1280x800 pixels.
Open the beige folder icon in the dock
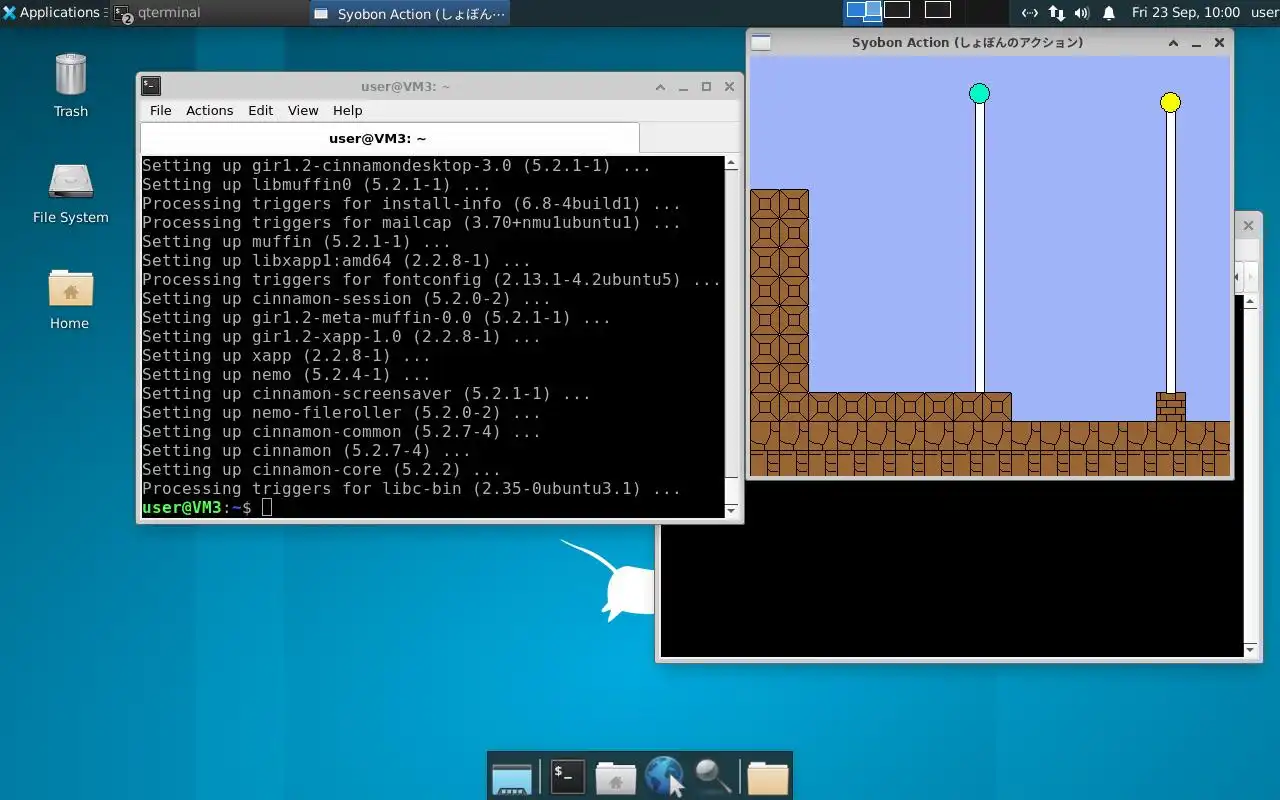tap(768, 777)
